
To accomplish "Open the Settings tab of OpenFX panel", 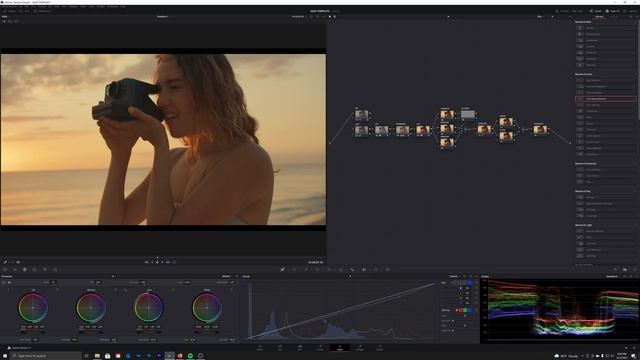I will coord(614,17).
